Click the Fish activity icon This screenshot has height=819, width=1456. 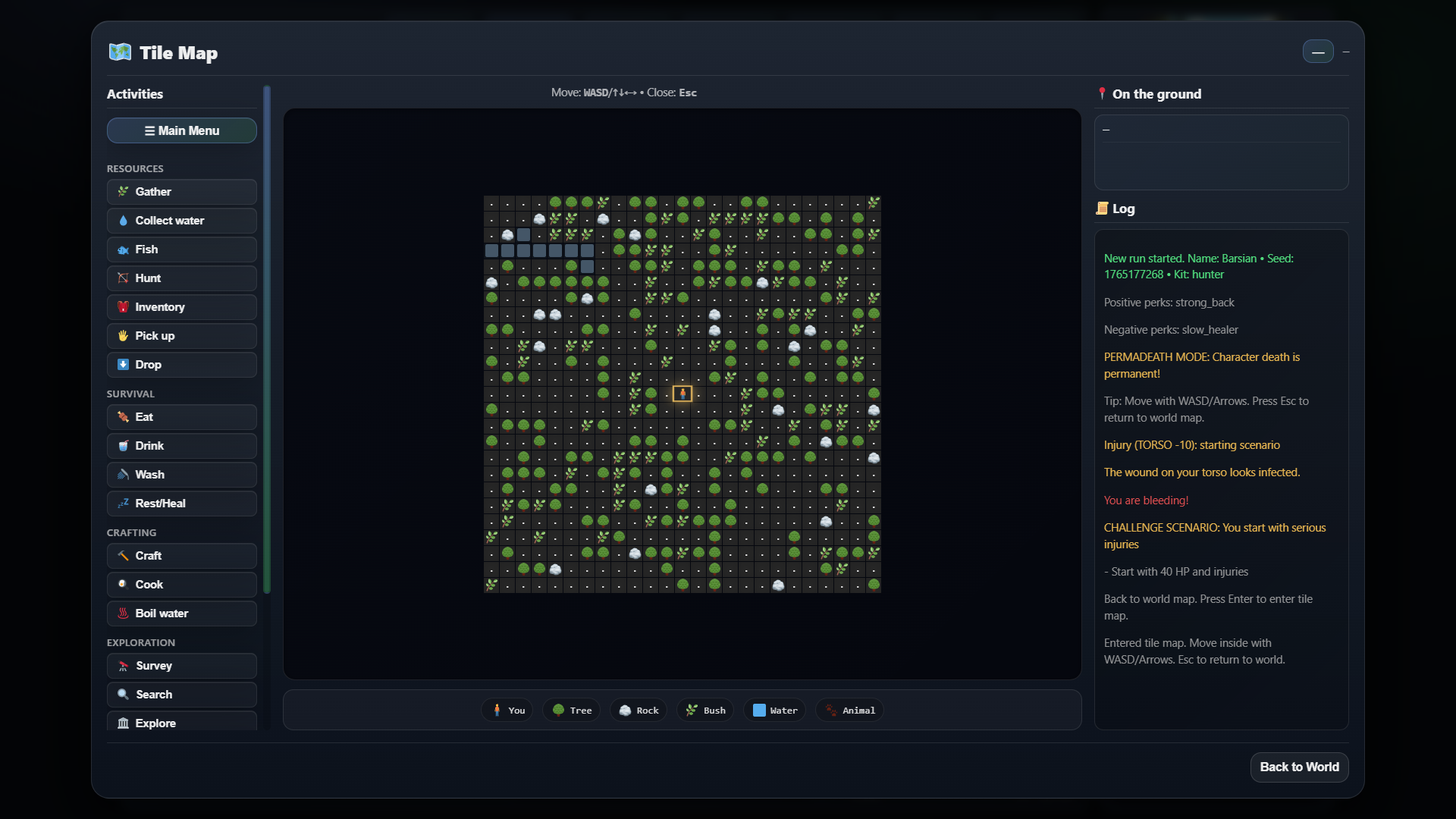click(124, 249)
